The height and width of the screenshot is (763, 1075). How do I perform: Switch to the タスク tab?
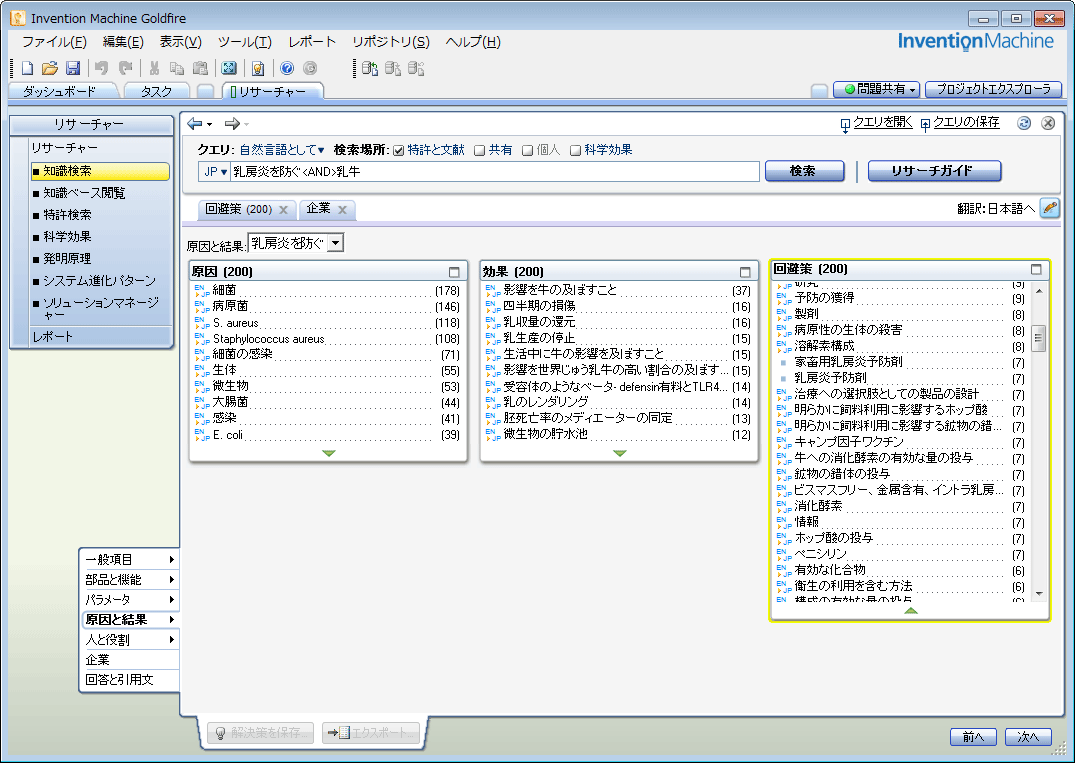(x=156, y=91)
